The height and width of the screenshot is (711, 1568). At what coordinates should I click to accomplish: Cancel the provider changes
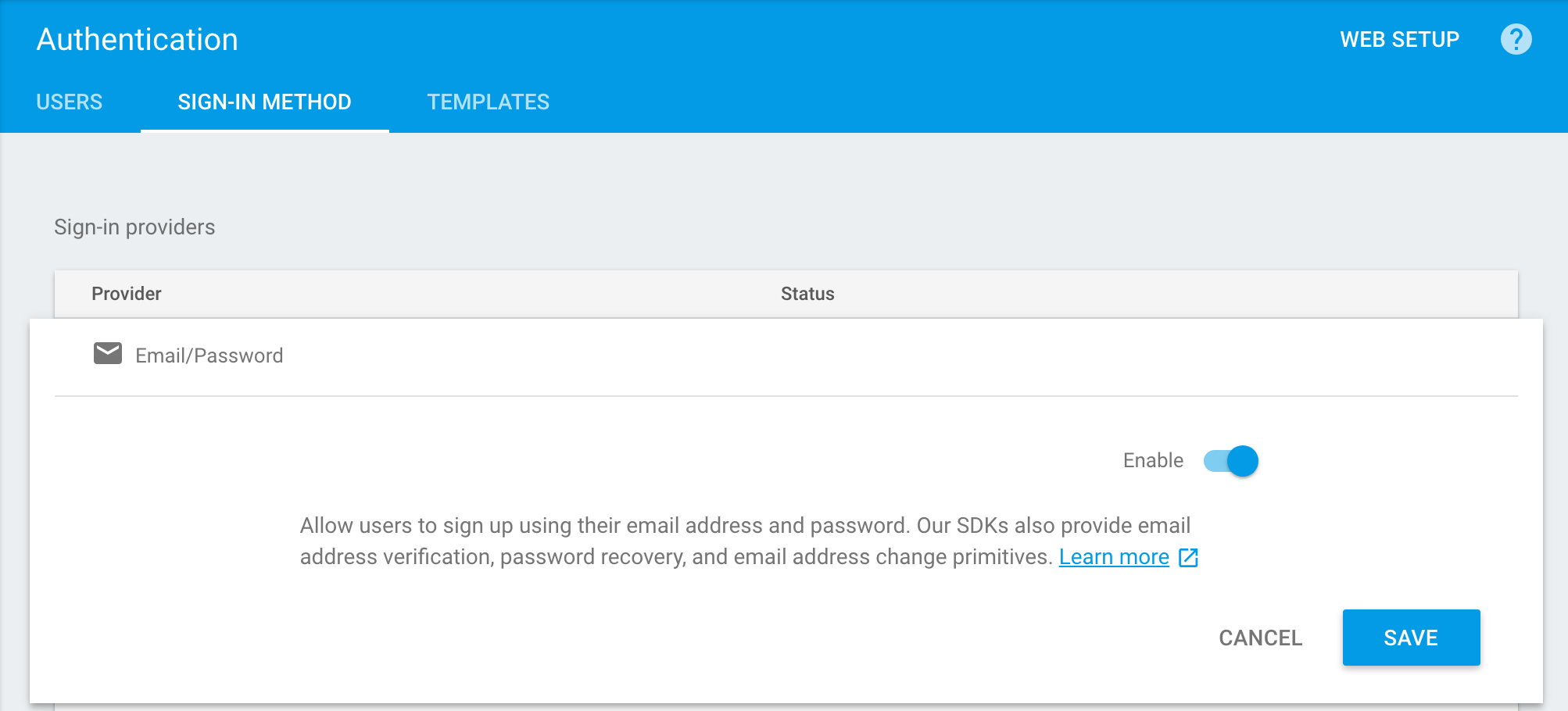coord(1260,638)
